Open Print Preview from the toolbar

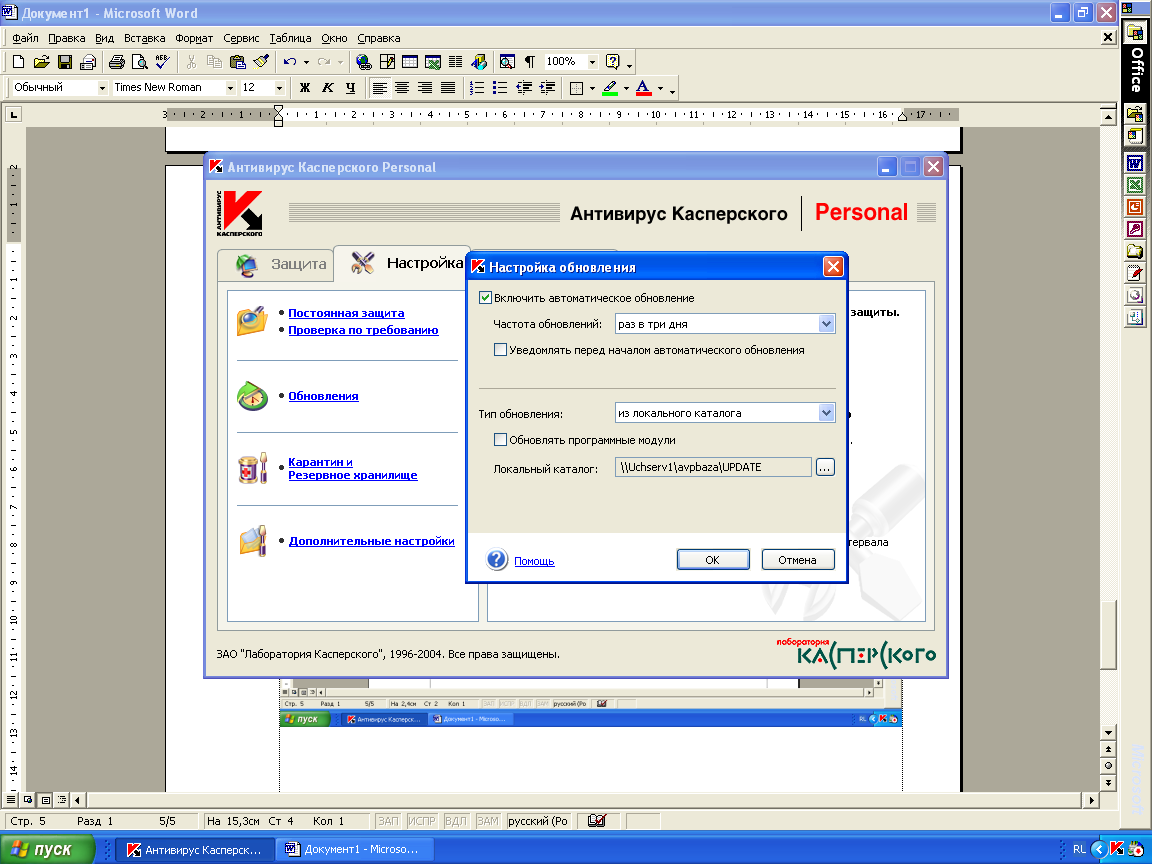pos(140,62)
